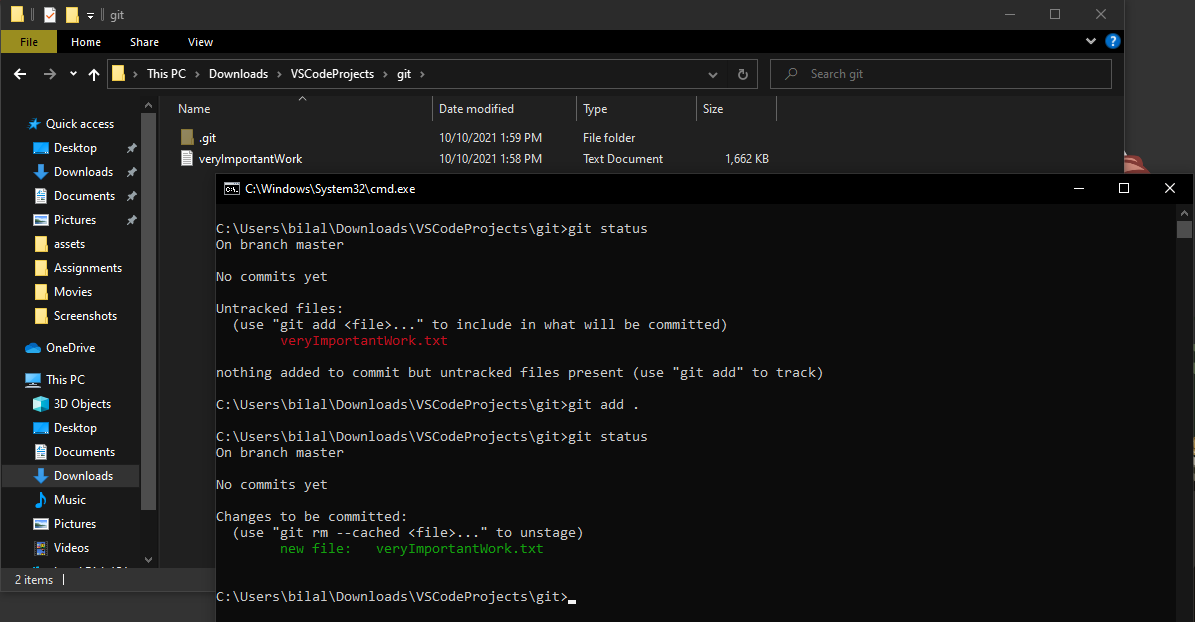Switch to the View ribbon tab
This screenshot has width=1195, height=622.
click(200, 42)
